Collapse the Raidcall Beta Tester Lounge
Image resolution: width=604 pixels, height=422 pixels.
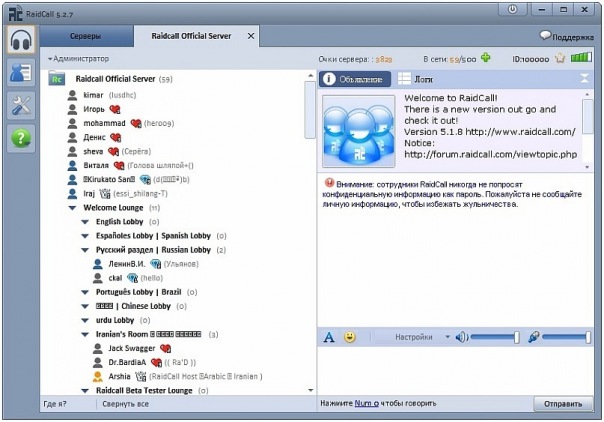pos(85,390)
